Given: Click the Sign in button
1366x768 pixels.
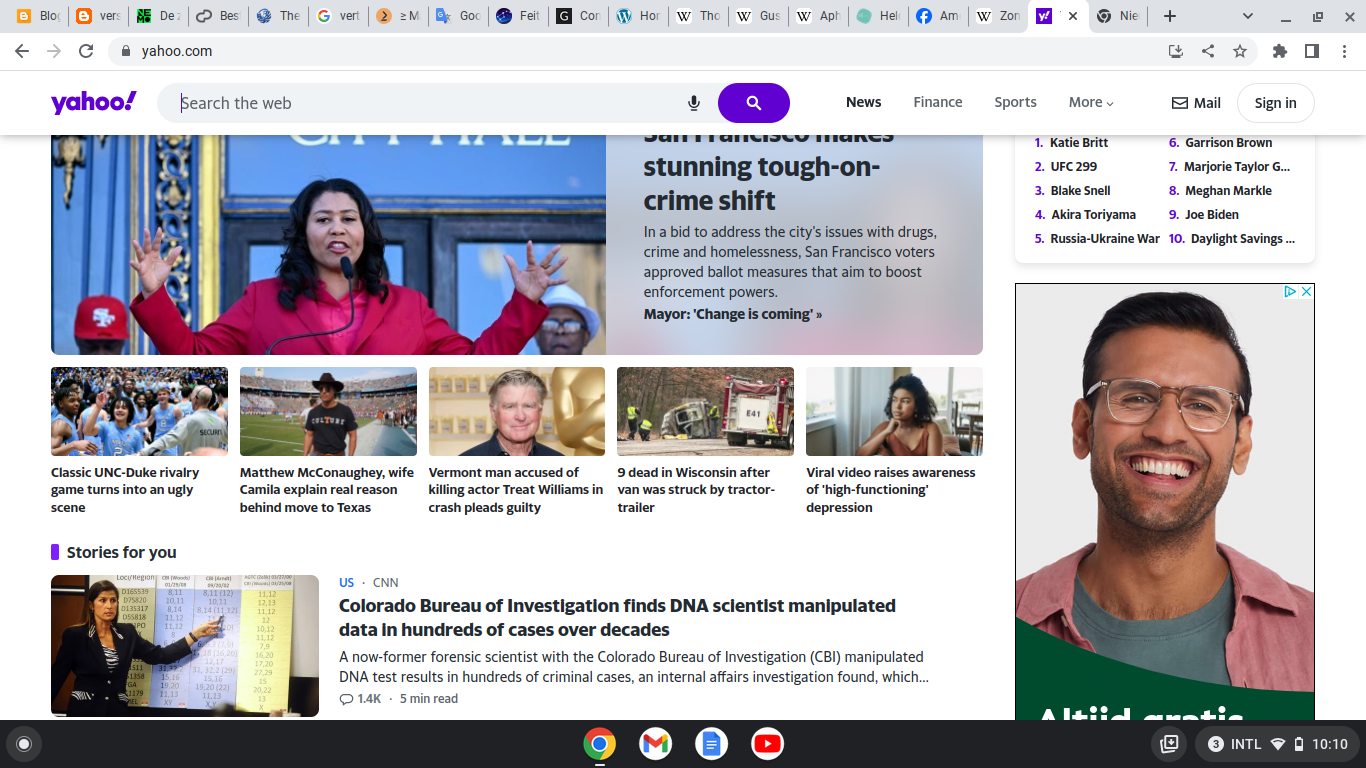Looking at the screenshot, I should click(1275, 103).
